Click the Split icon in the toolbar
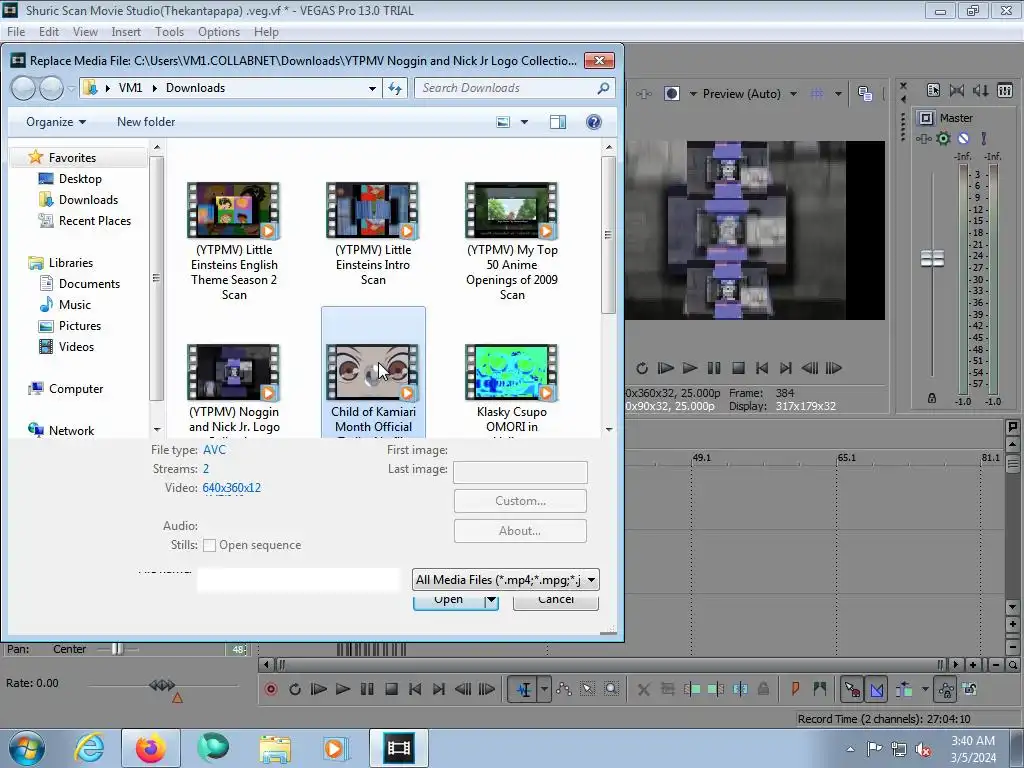The image size is (1024, 768). click(x=740, y=689)
